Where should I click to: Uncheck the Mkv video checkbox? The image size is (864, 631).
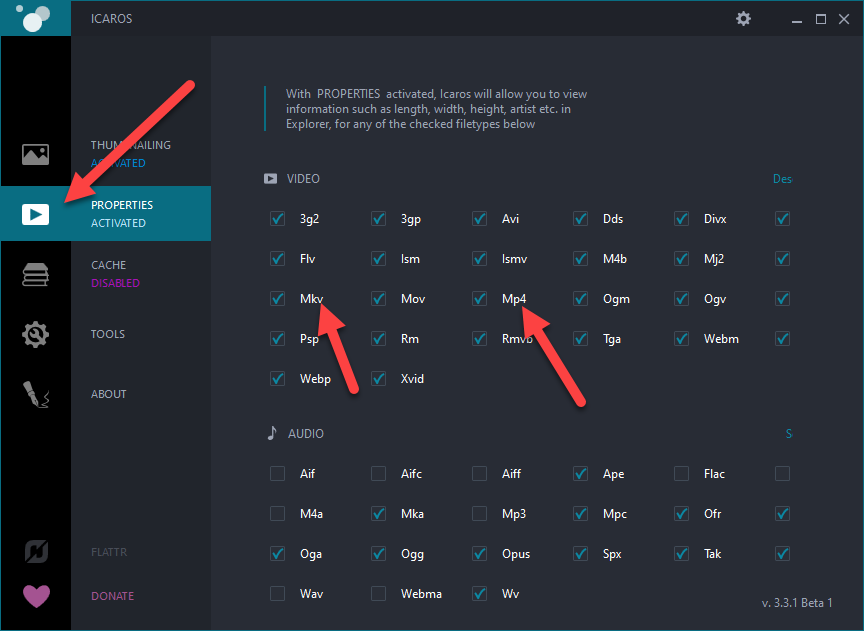tap(277, 299)
